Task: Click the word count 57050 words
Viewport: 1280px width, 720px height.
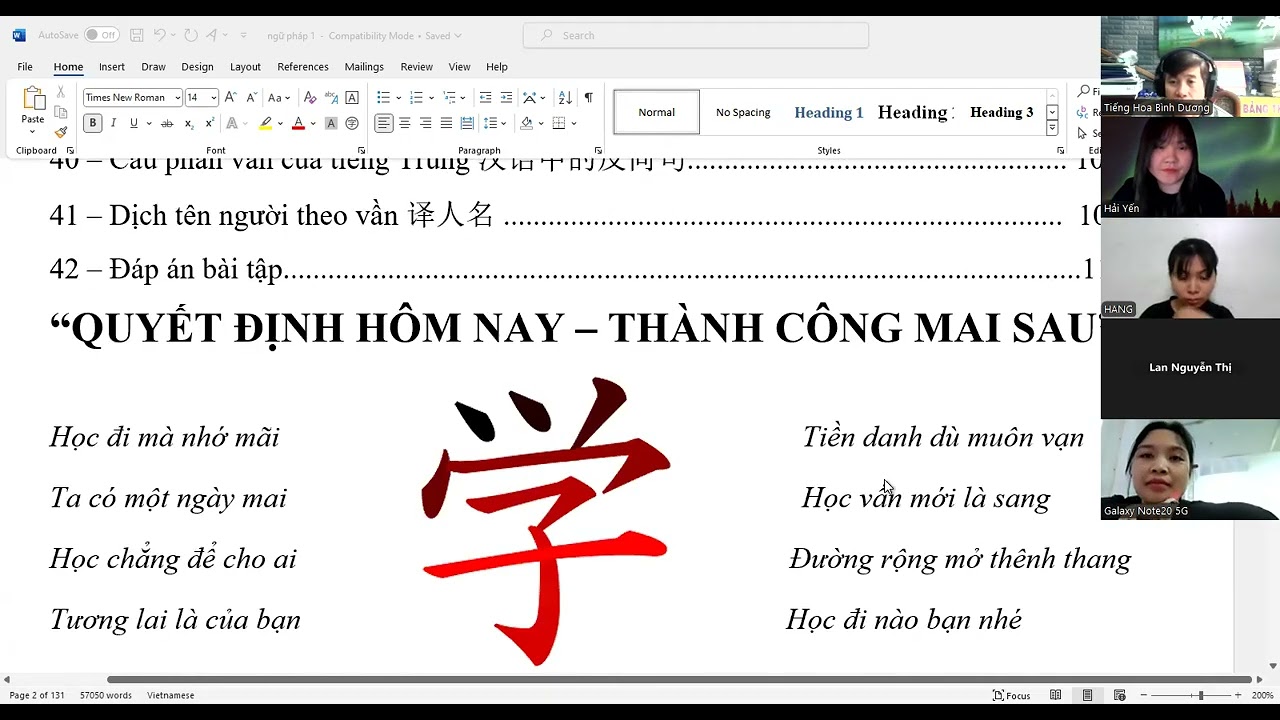Action: coord(106,695)
